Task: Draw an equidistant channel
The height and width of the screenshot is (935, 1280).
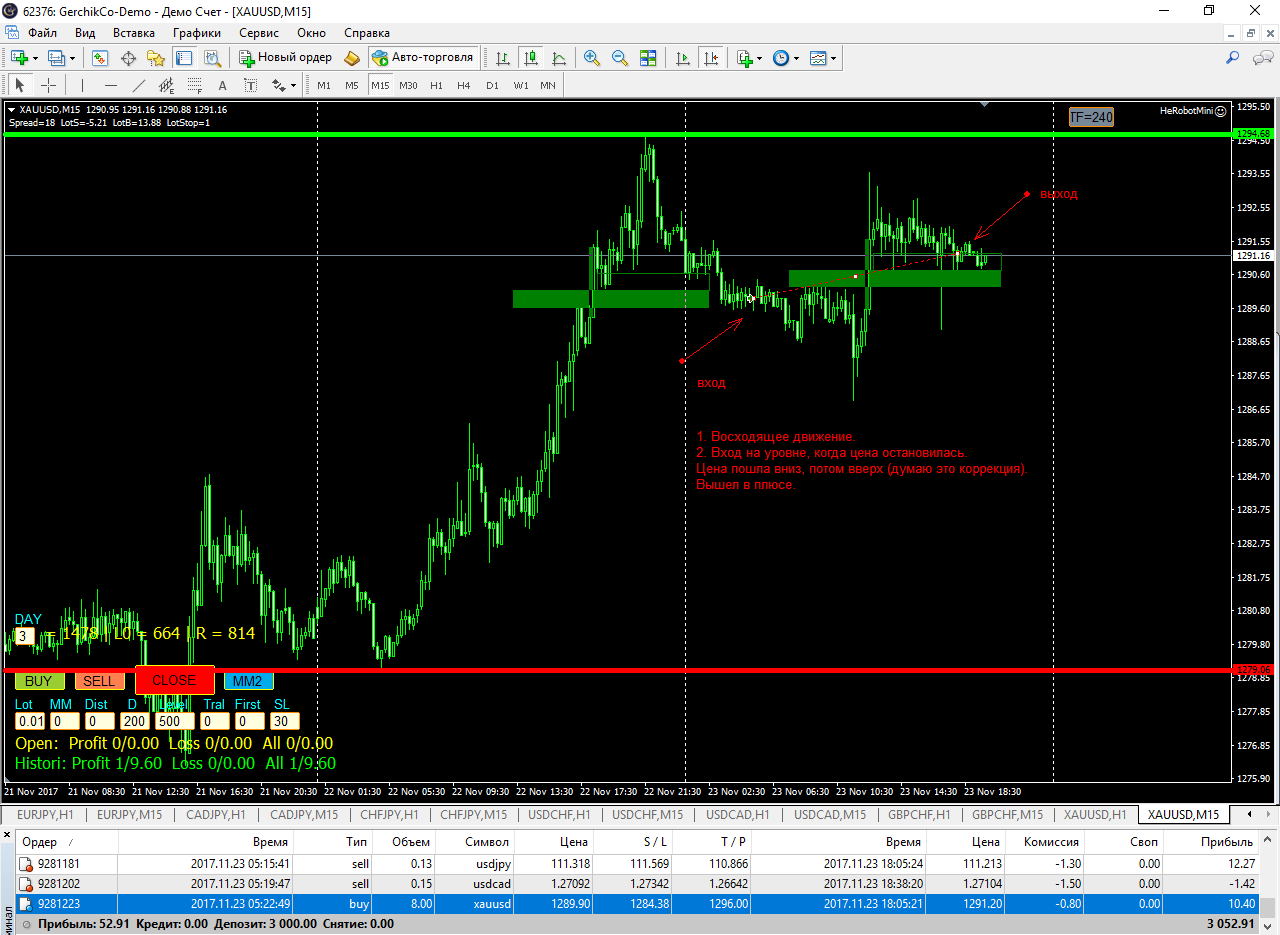Action: coord(166,85)
